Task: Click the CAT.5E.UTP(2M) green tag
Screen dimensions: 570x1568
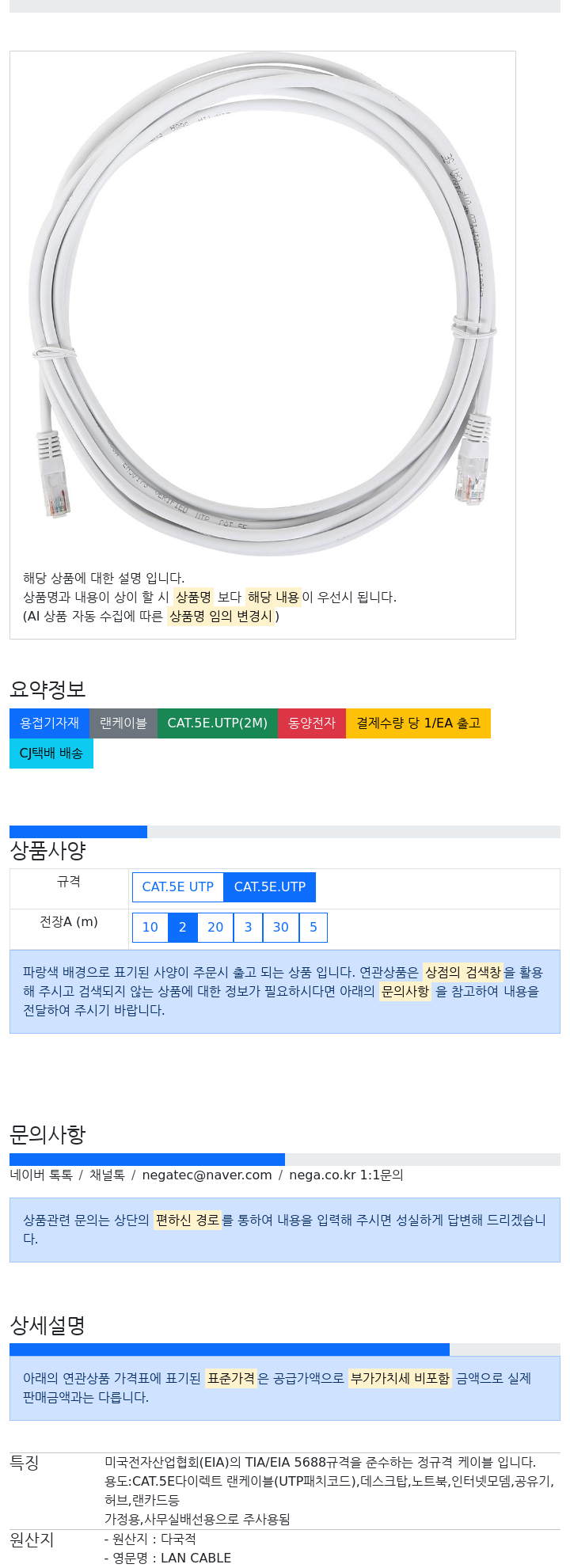Action: (218, 723)
